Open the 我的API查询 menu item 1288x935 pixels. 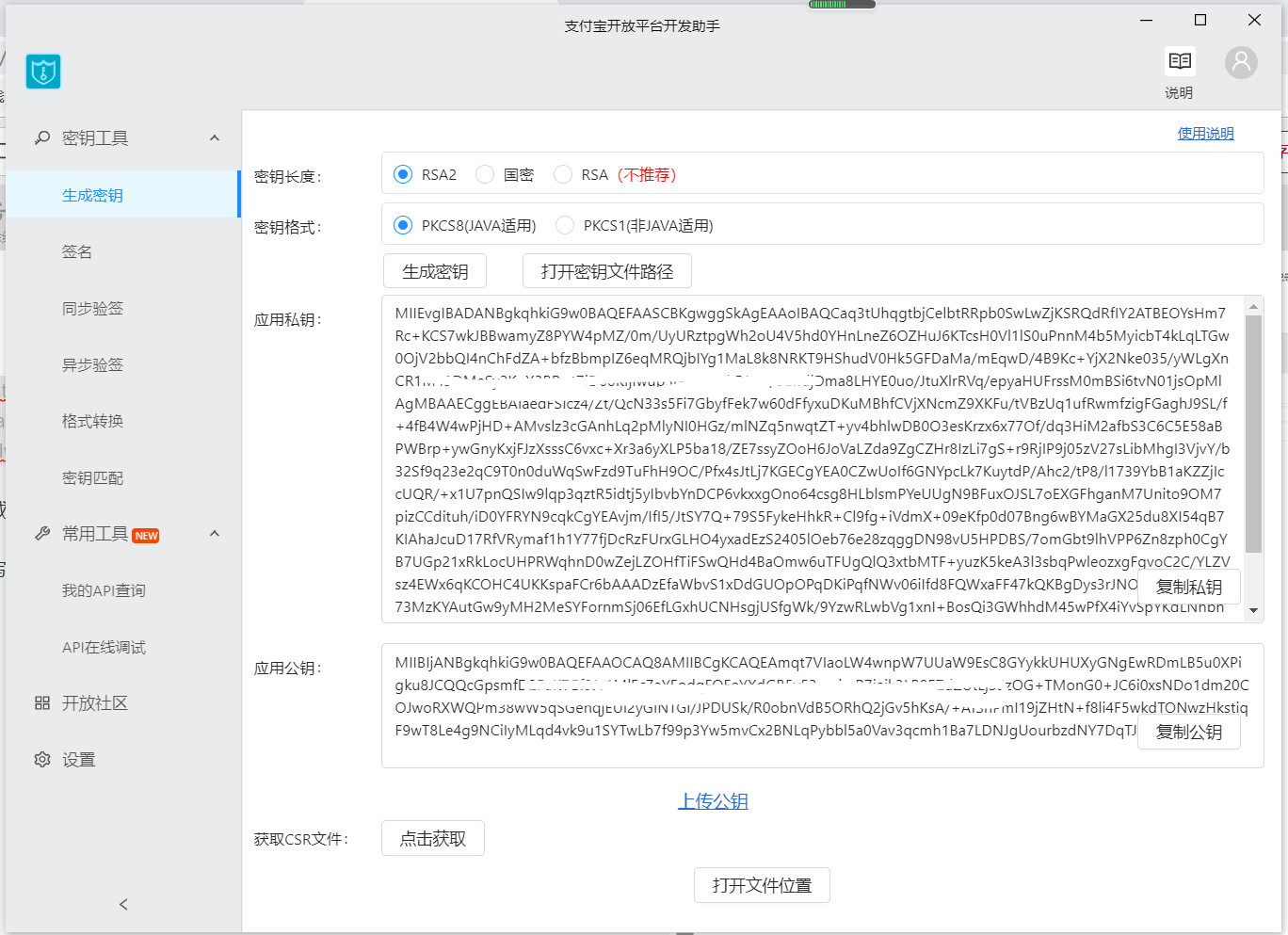tap(123, 590)
